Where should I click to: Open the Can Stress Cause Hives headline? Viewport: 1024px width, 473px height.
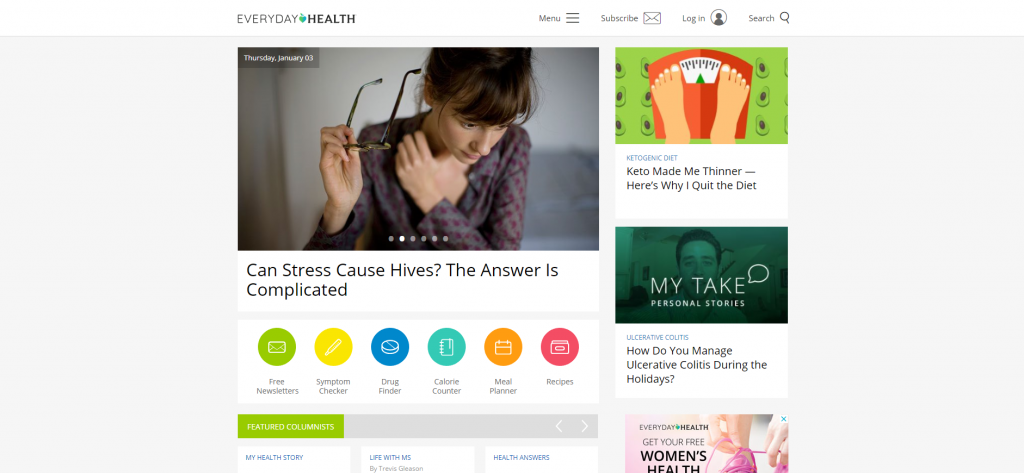402,280
